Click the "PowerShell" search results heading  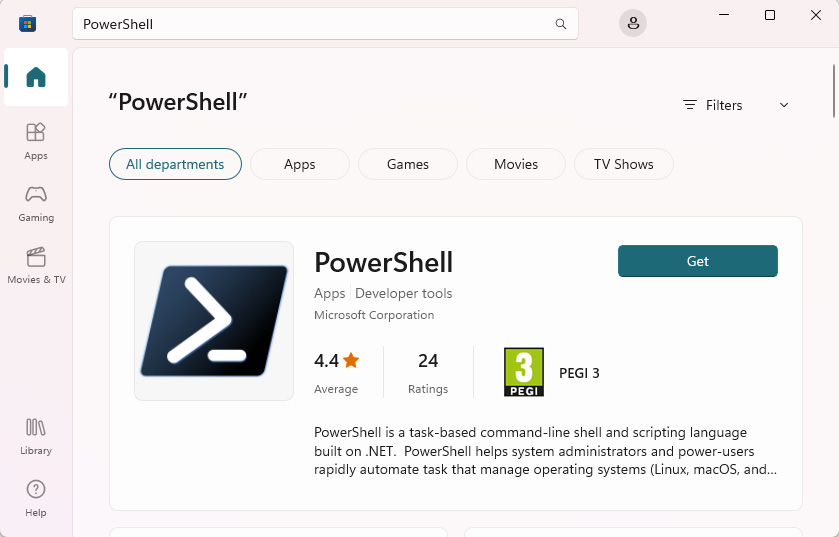(178, 102)
